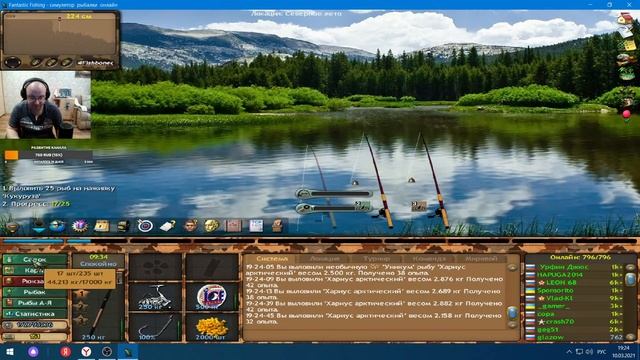Open the fisherman face portrait icon
640x360 pixels.
pyautogui.click(x=190, y=225)
